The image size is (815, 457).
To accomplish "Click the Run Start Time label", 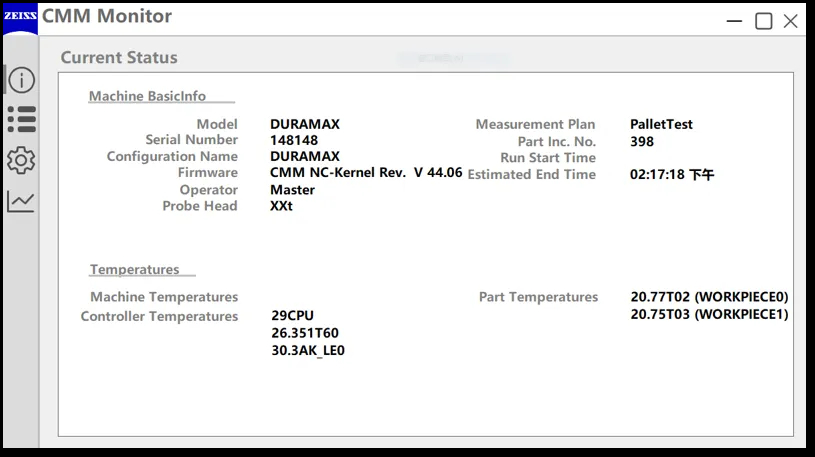I will [548, 158].
